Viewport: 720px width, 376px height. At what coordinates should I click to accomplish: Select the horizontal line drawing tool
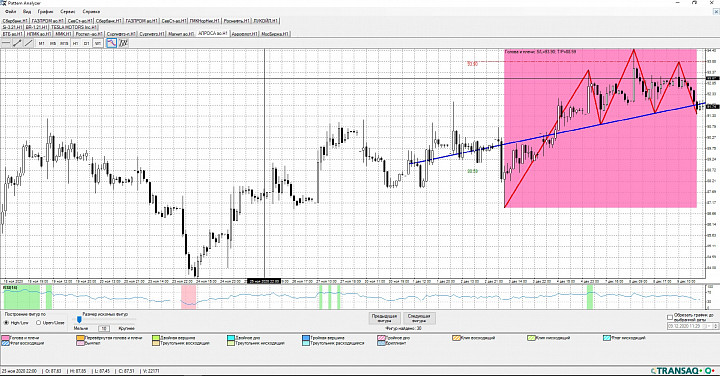[6, 43]
